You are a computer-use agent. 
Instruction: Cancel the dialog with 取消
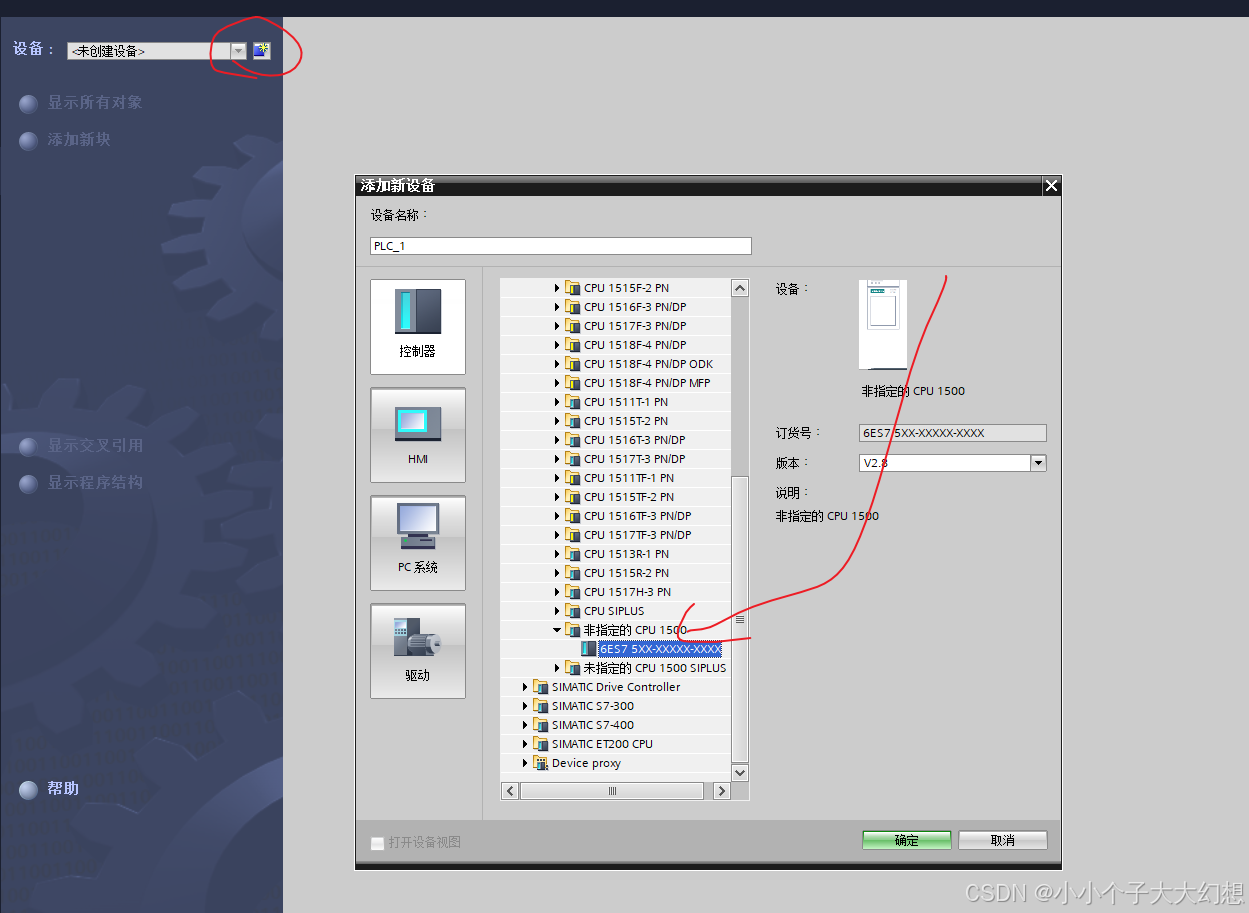pos(1003,841)
